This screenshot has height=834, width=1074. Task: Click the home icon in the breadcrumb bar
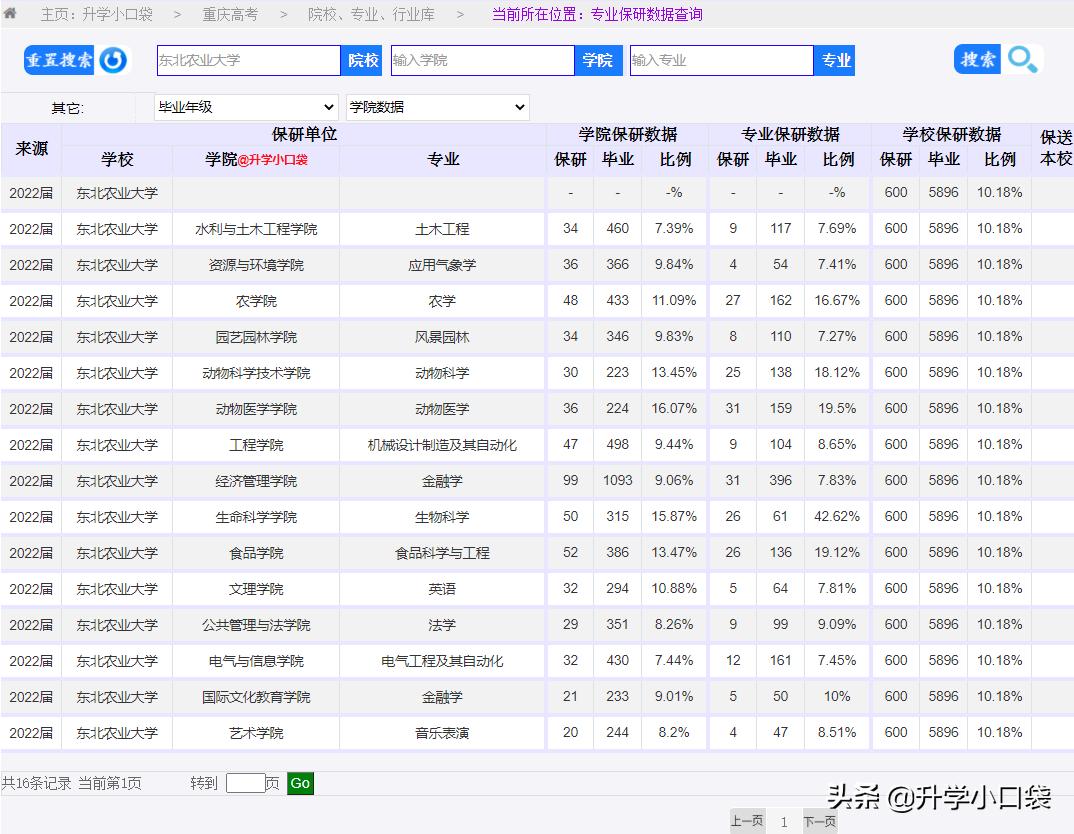(x=12, y=15)
